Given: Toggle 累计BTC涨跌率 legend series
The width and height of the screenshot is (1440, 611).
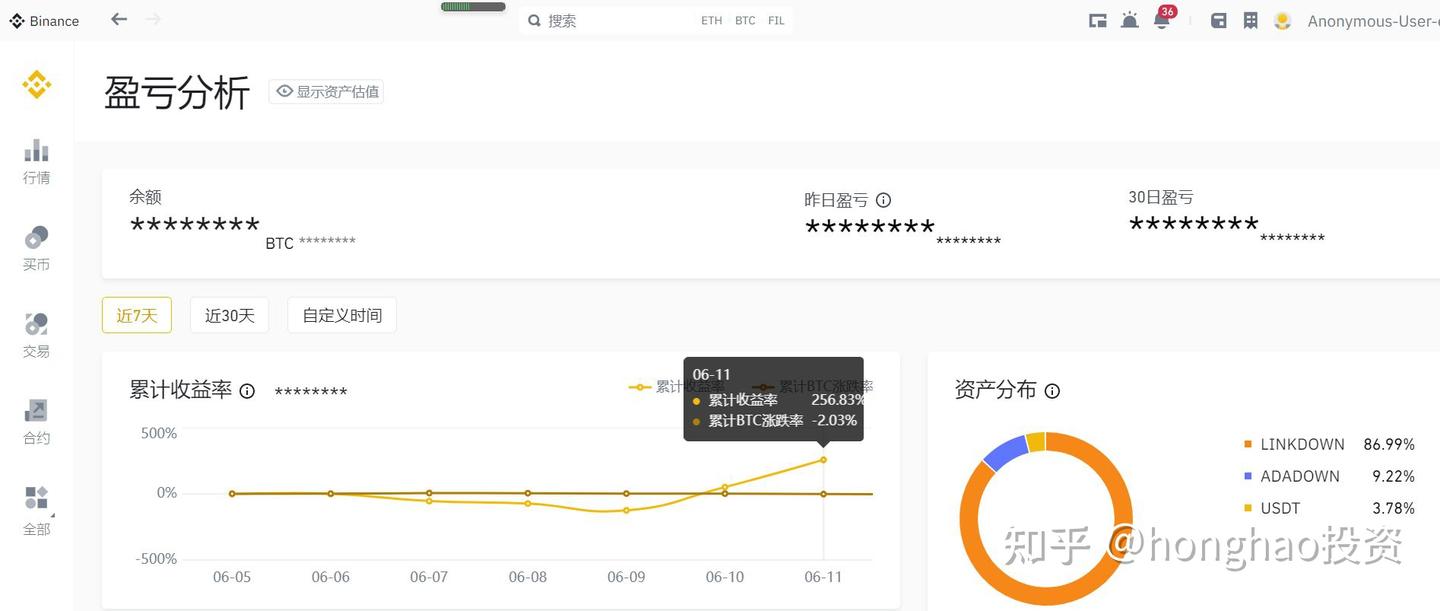Looking at the screenshot, I should click(x=766, y=387).
